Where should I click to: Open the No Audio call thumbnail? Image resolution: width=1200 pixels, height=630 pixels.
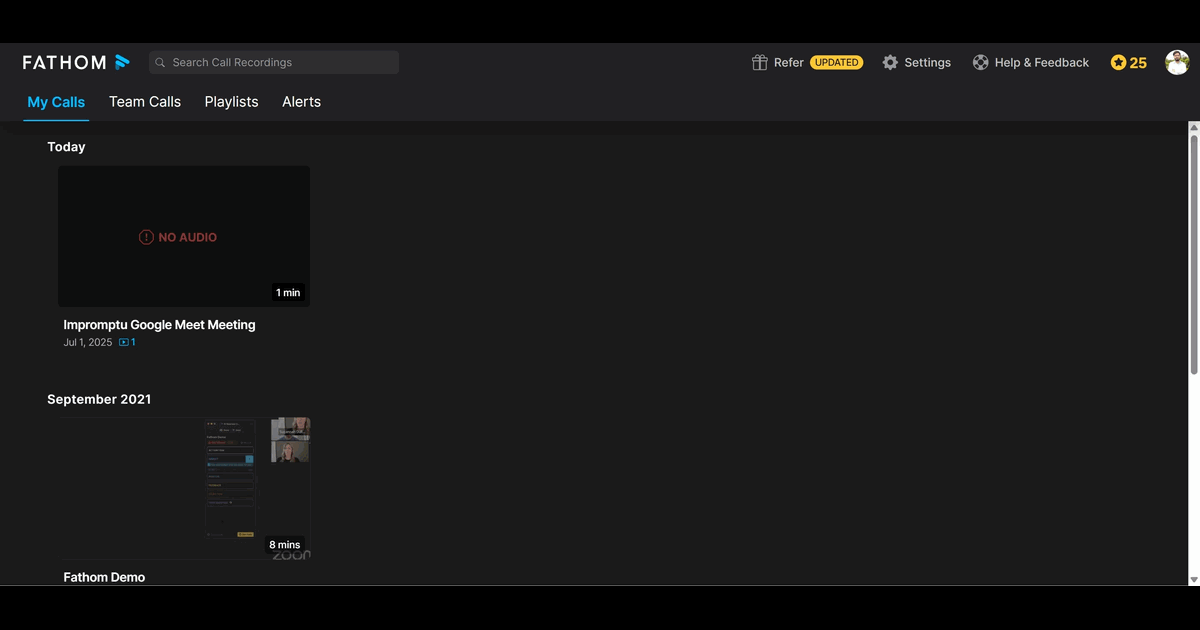click(x=184, y=237)
